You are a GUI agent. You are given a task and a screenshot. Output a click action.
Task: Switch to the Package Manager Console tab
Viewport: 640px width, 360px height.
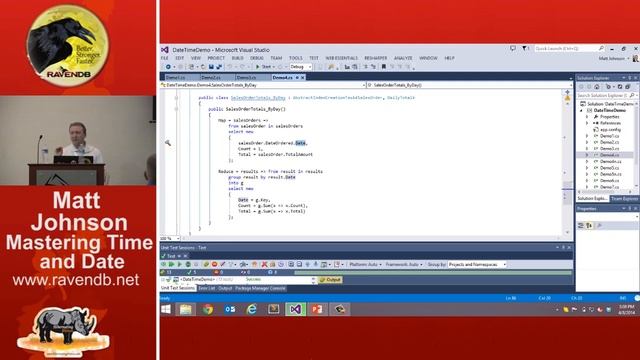(260, 289)
